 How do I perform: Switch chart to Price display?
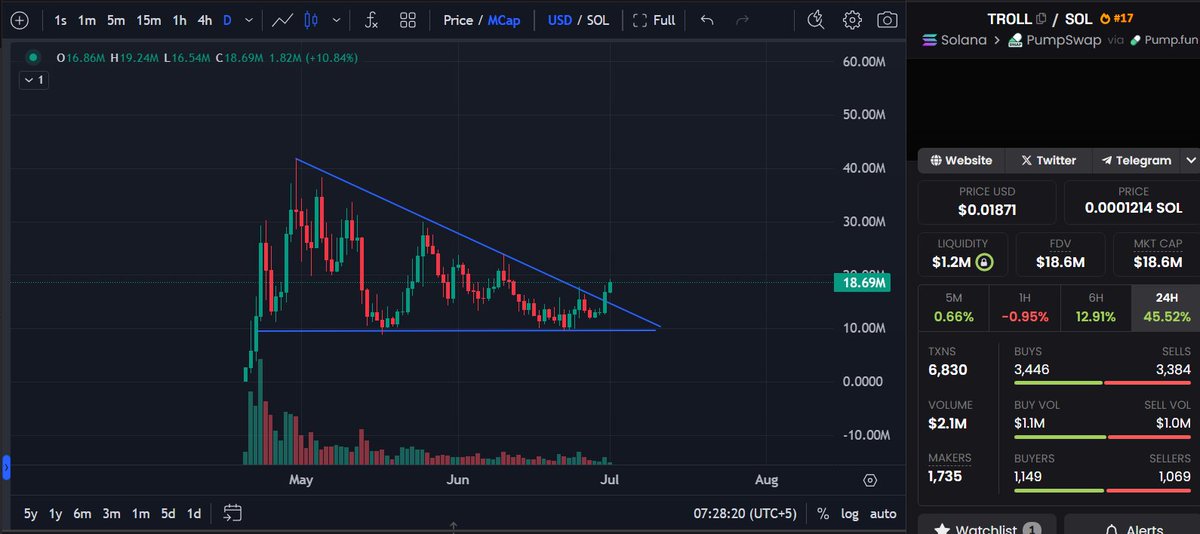click(x=458, y=19)
